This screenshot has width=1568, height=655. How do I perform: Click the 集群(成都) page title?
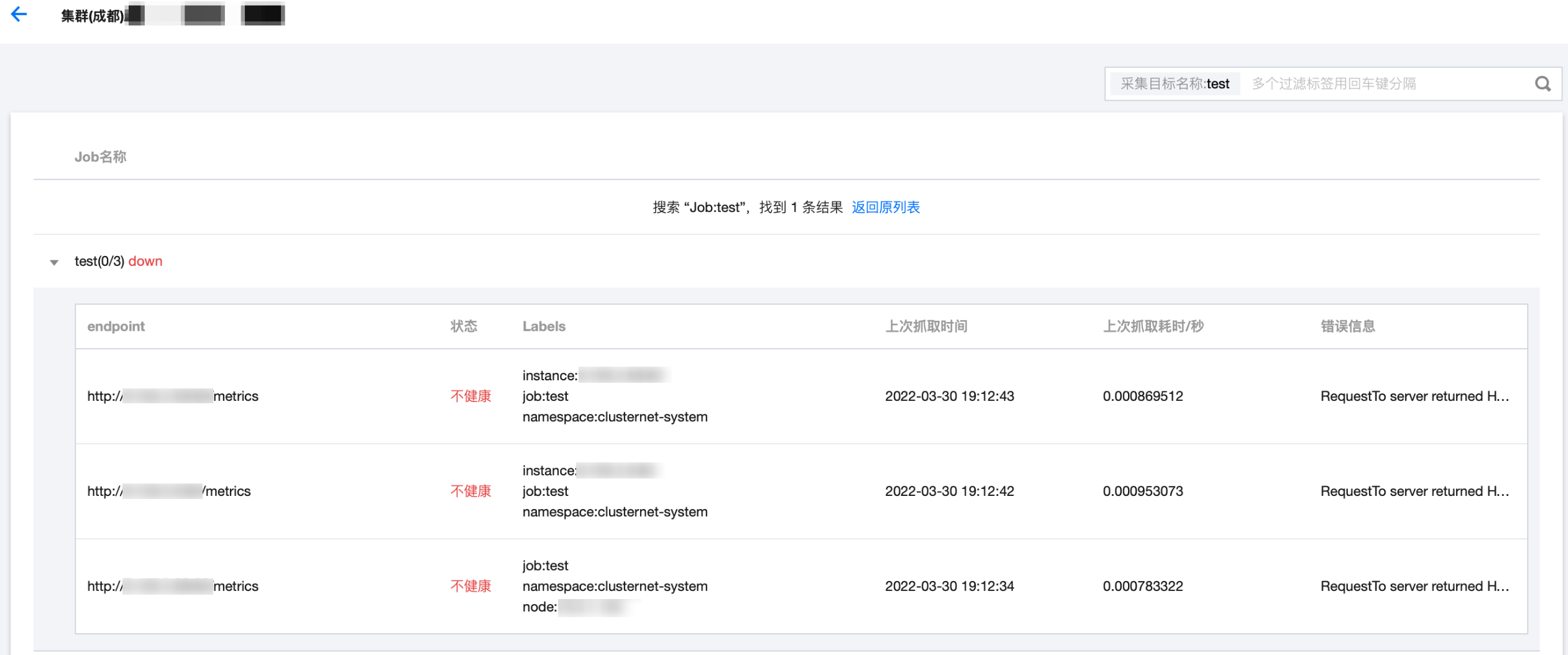click(93, 16)
